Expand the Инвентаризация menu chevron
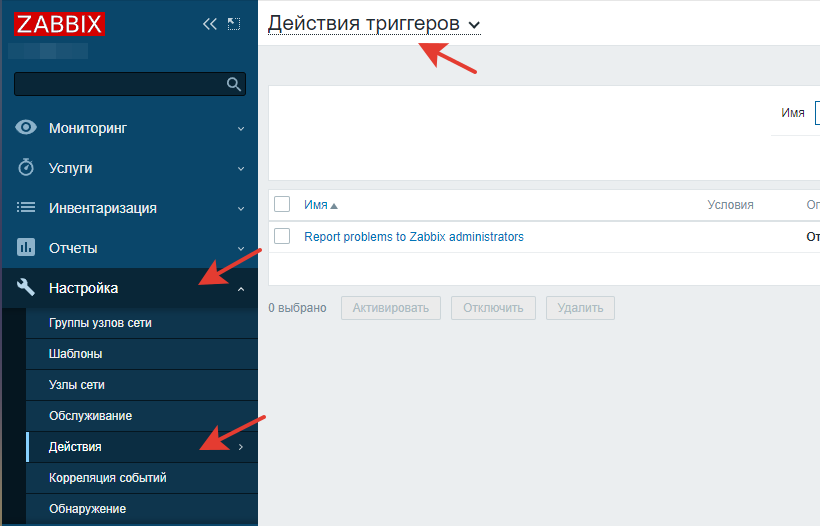820x526 pixels. [x=241, y=209]
